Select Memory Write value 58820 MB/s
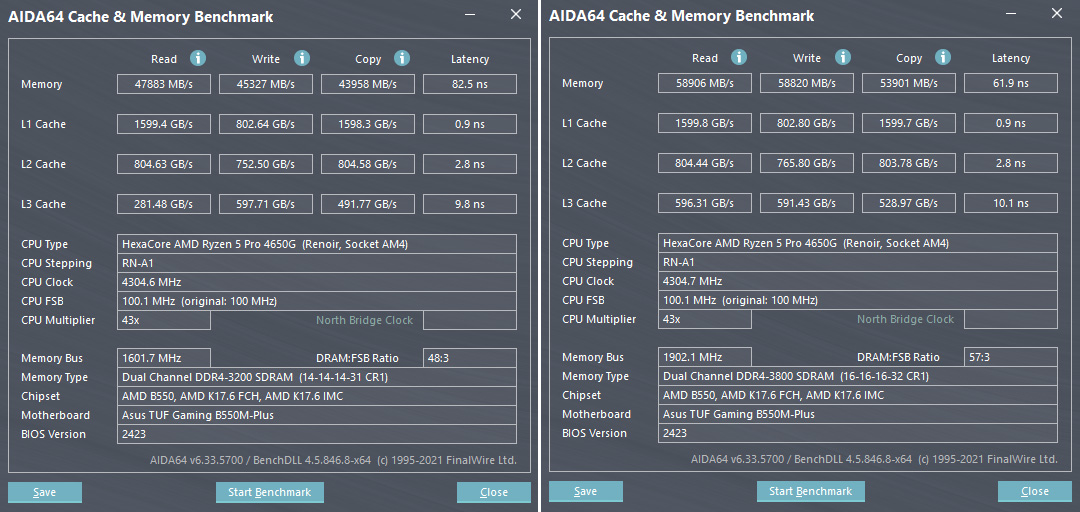 807,83
